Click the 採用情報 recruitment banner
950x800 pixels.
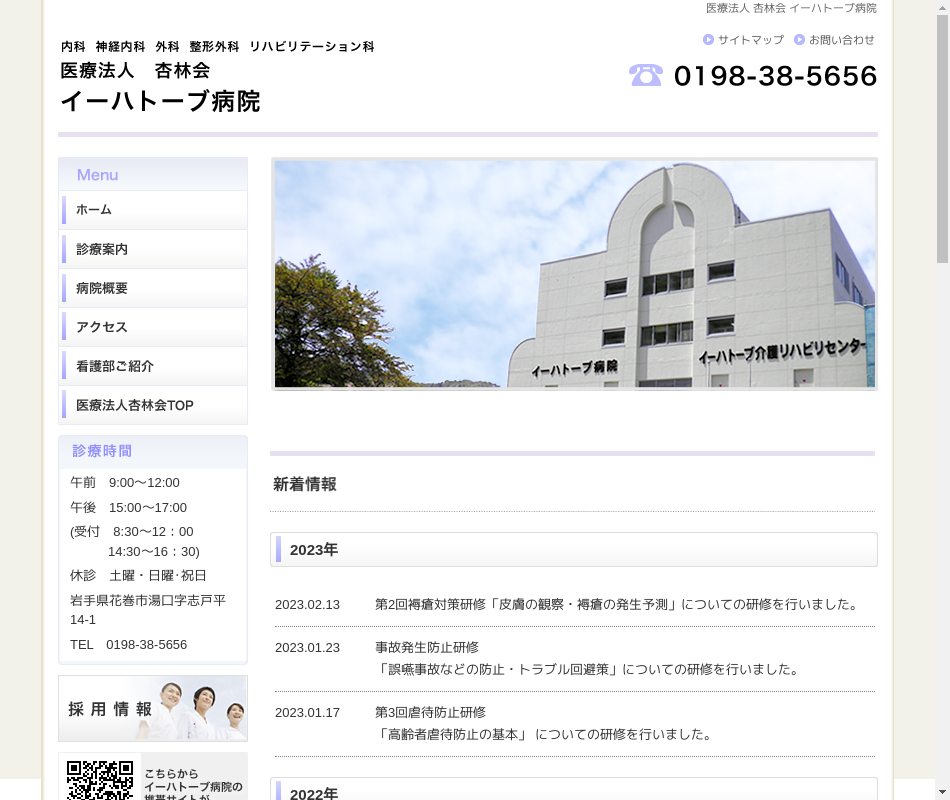pyautogui.click(x=153, y=708)
